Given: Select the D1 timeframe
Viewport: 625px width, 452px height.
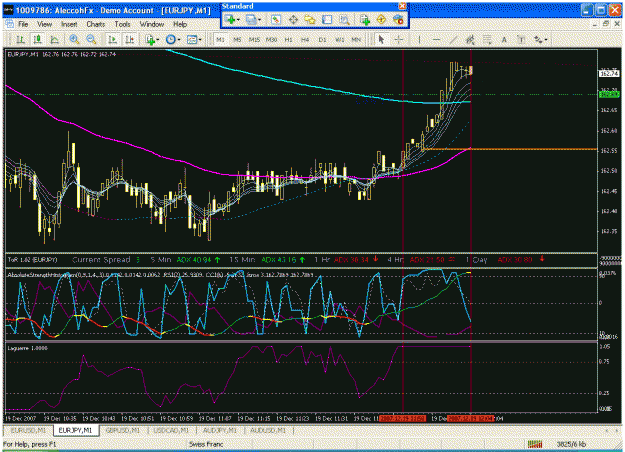Looking at the screenshot, I should (322, 39).
